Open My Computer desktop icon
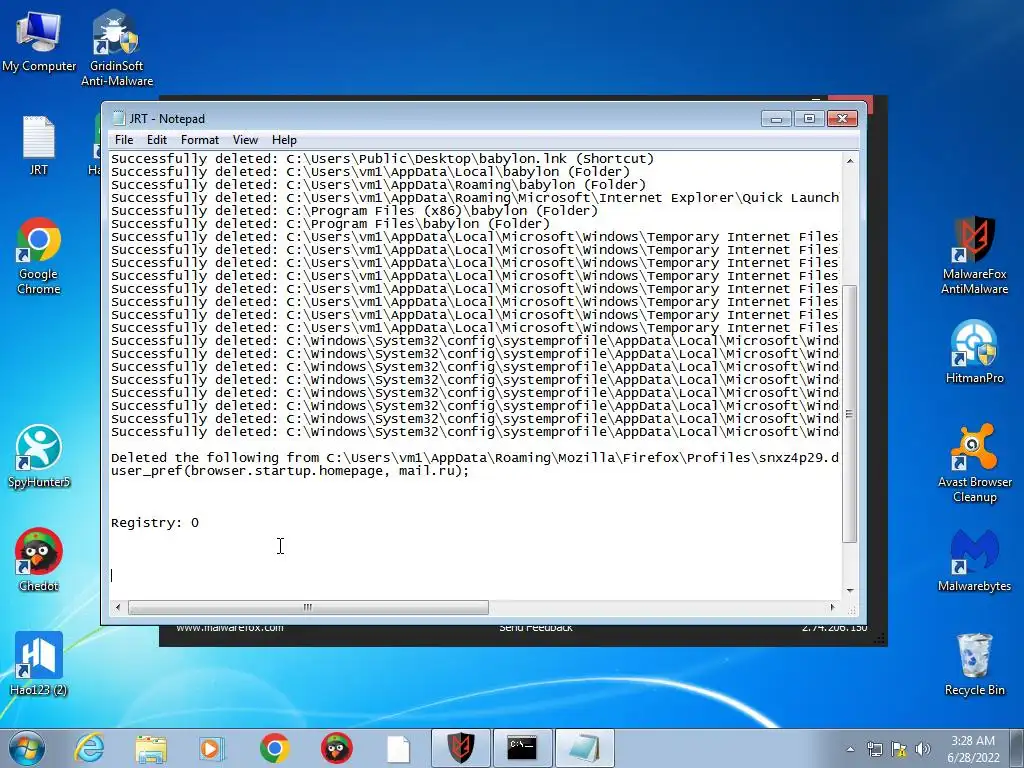The height and width of the screenshot is (768, 1024). click(39, 40)
